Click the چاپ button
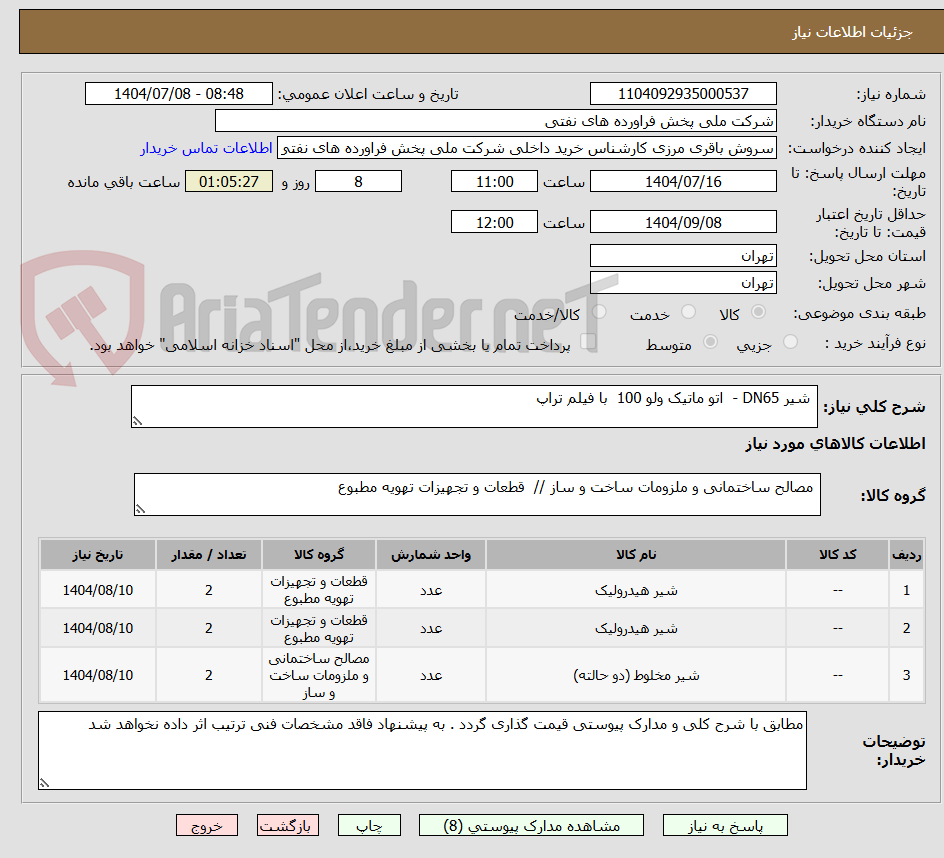Viewport: 944px width, 858px height. click(369, 825)
